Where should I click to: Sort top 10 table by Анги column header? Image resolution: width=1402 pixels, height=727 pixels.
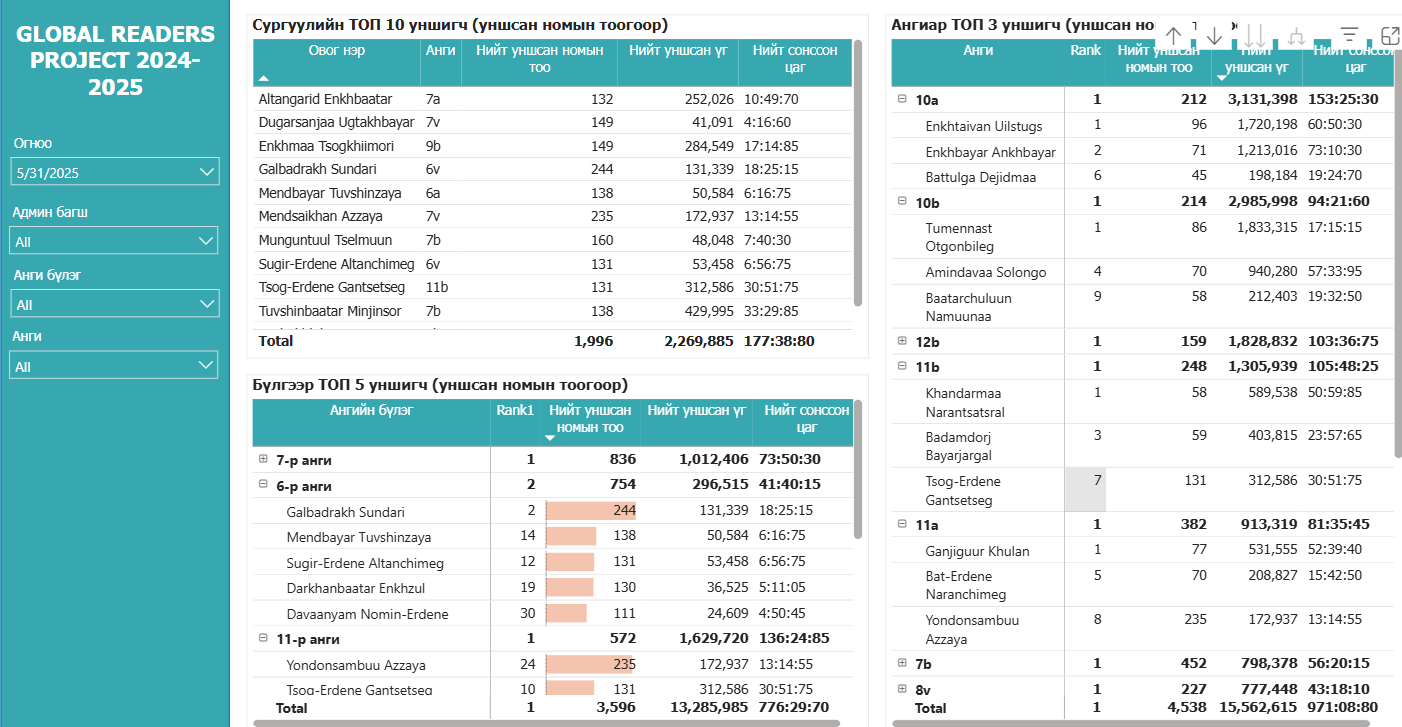[x=440, y=50]
